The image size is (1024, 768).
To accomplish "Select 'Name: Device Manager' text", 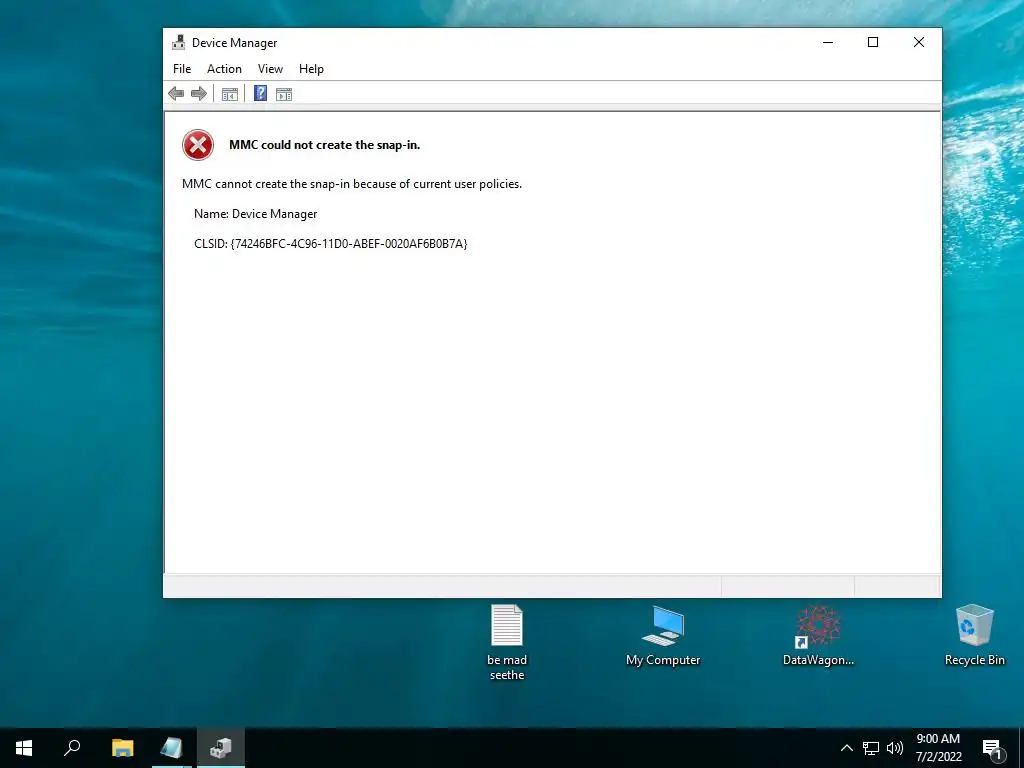I will [255, 214].
